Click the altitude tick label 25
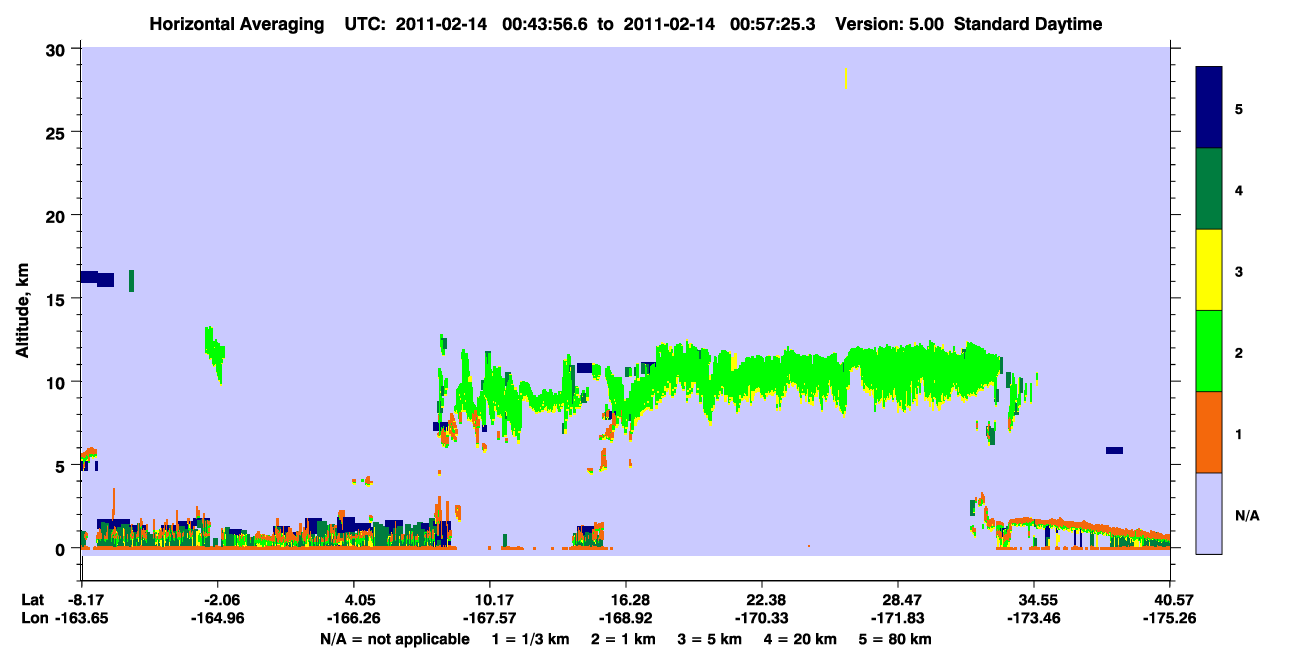The width and height of the screenshot is (1300, 667). click(x=57, y=132)
